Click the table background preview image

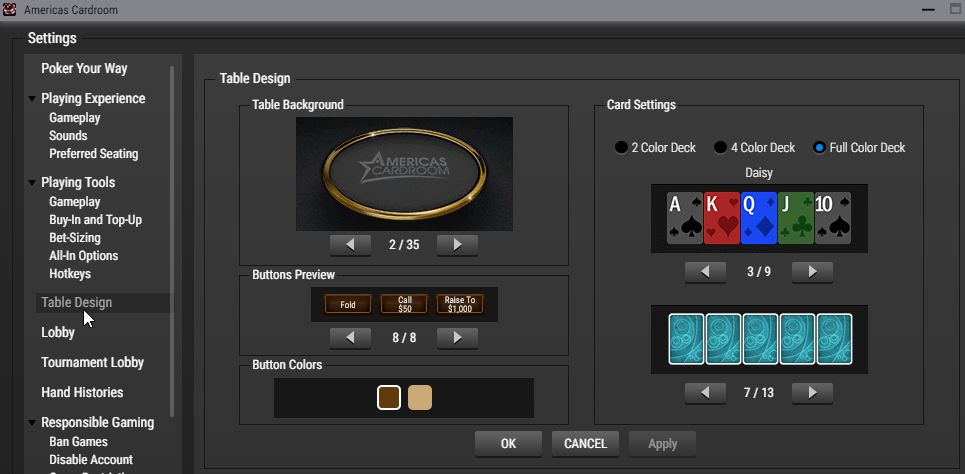click(404, 174)
